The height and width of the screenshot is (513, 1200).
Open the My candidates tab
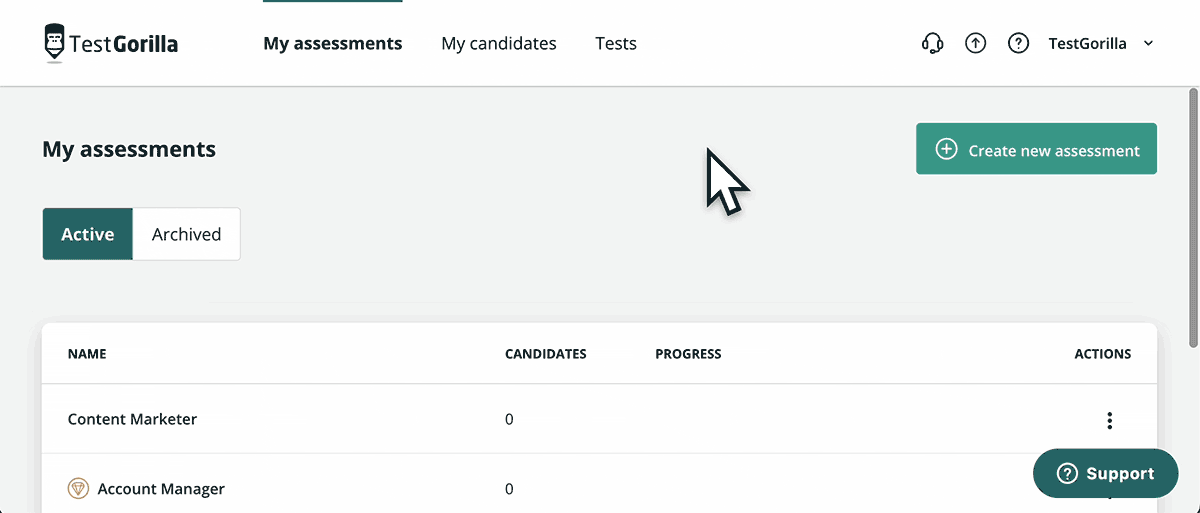499,43
